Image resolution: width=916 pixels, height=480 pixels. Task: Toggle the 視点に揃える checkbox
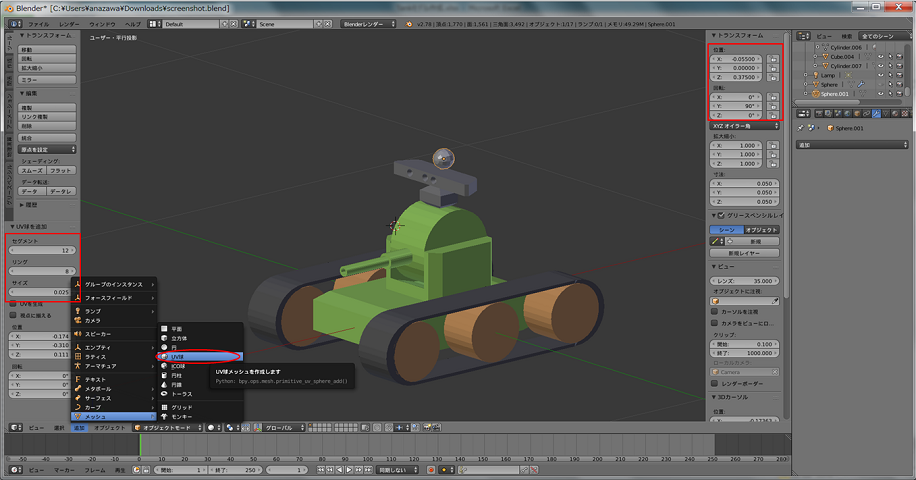(x=13, y=315)
